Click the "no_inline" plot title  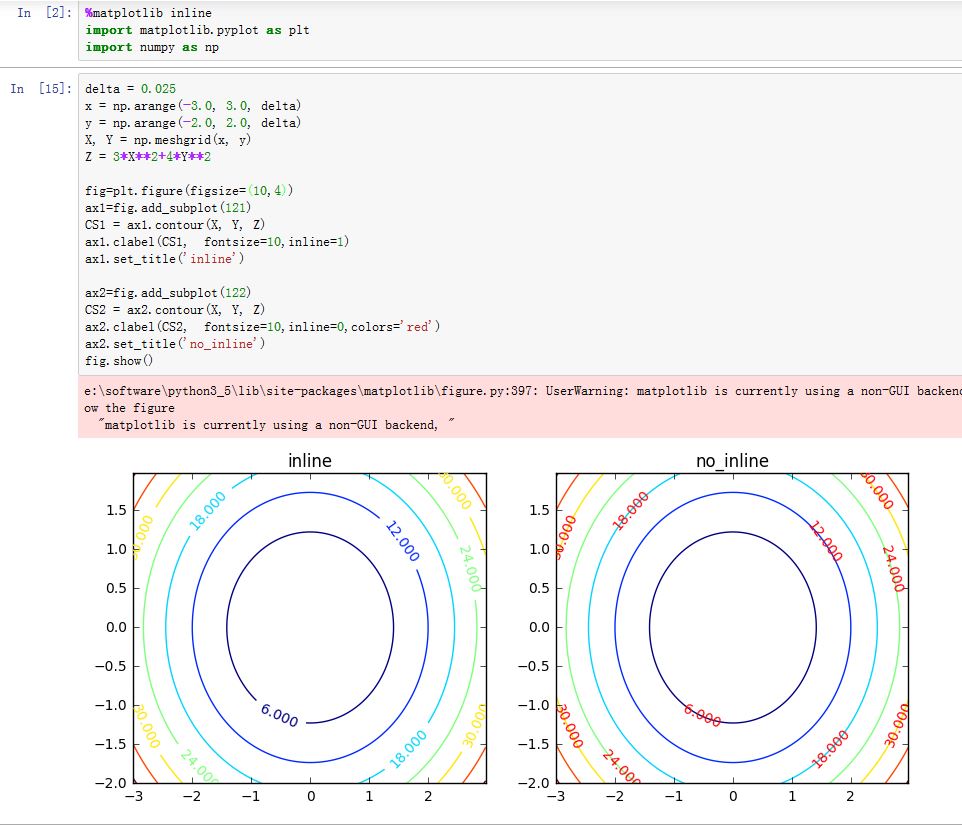point(732,461)
